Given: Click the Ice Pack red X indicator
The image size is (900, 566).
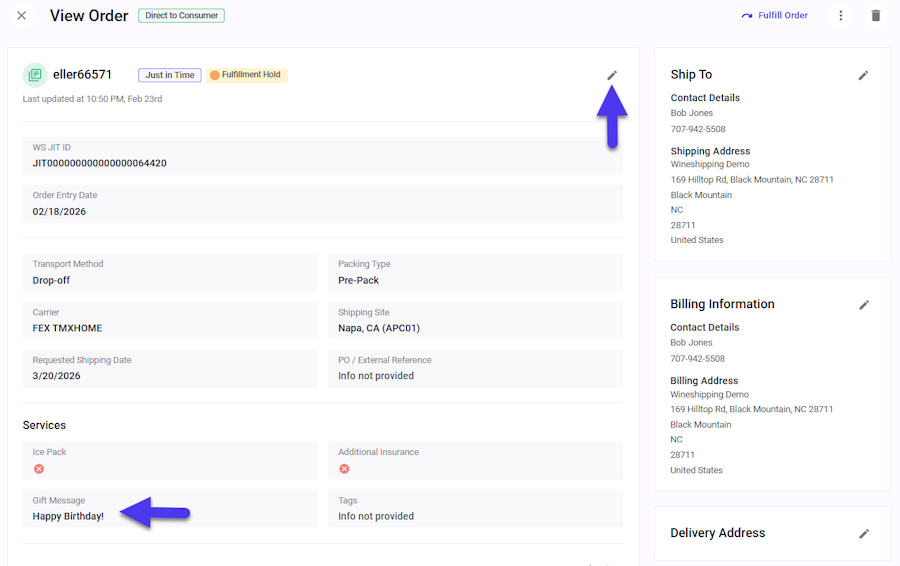Looking at the screenshot, I should 39,469.
